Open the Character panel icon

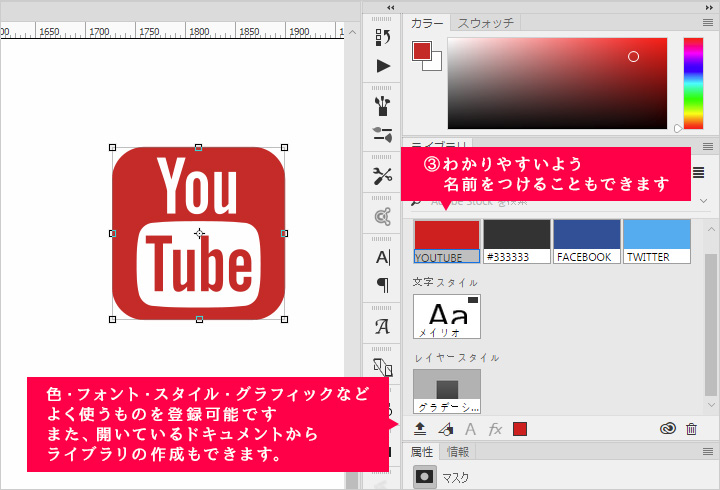coord(382,257)
